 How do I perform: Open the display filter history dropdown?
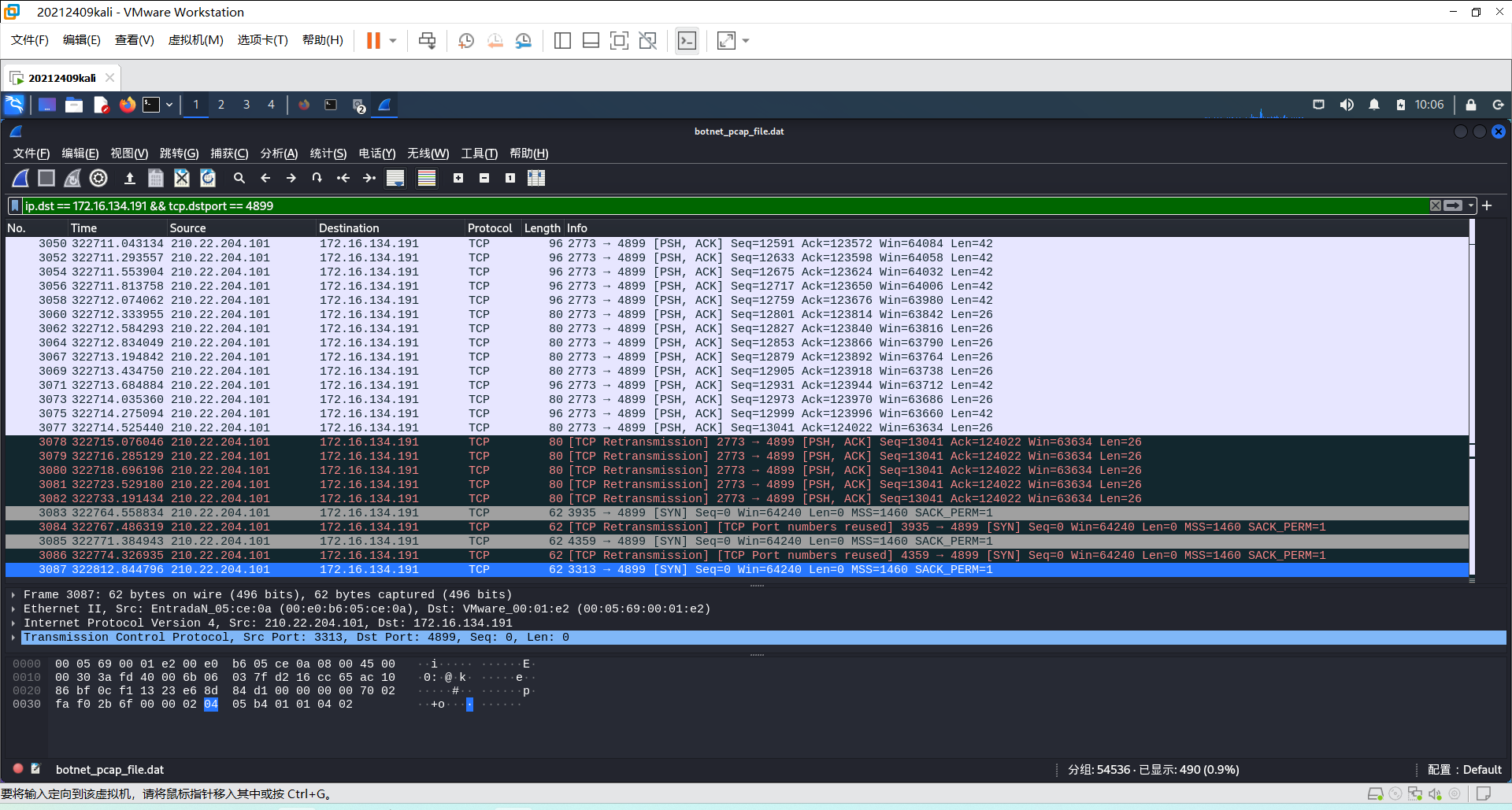click(1470, 206)
